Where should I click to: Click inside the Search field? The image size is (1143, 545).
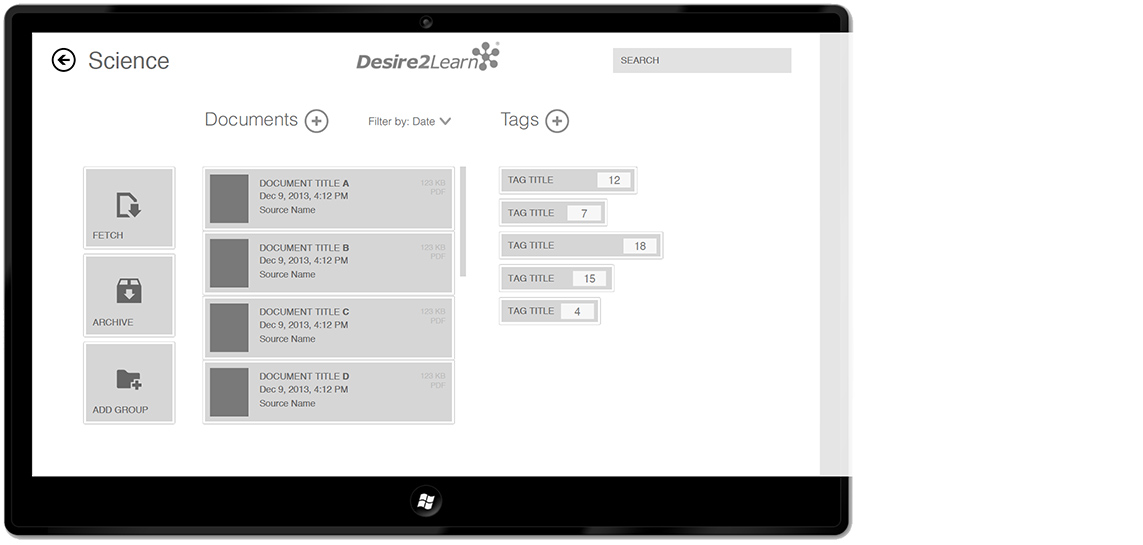coord(701,61)
